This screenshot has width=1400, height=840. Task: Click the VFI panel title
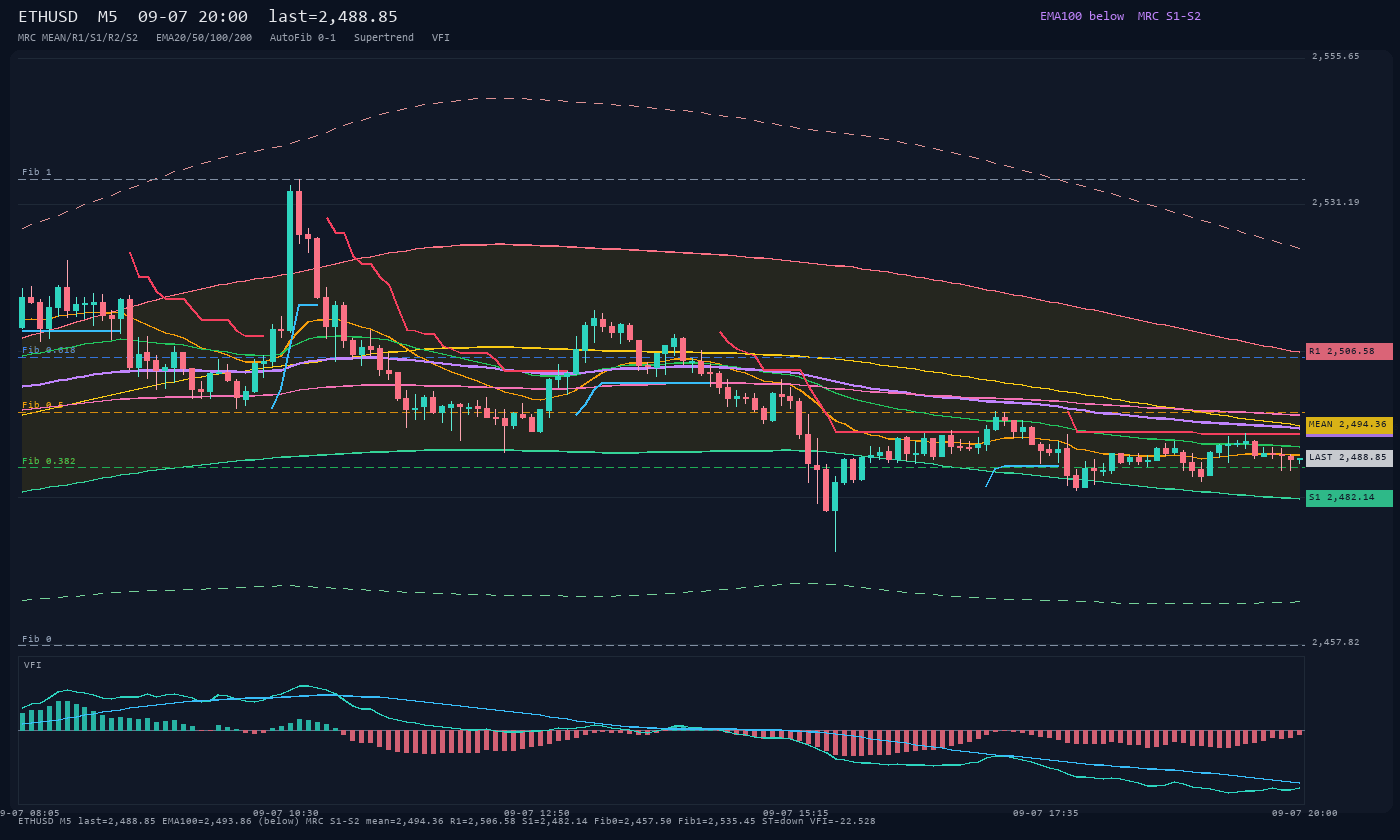click(x=33, y=665)
